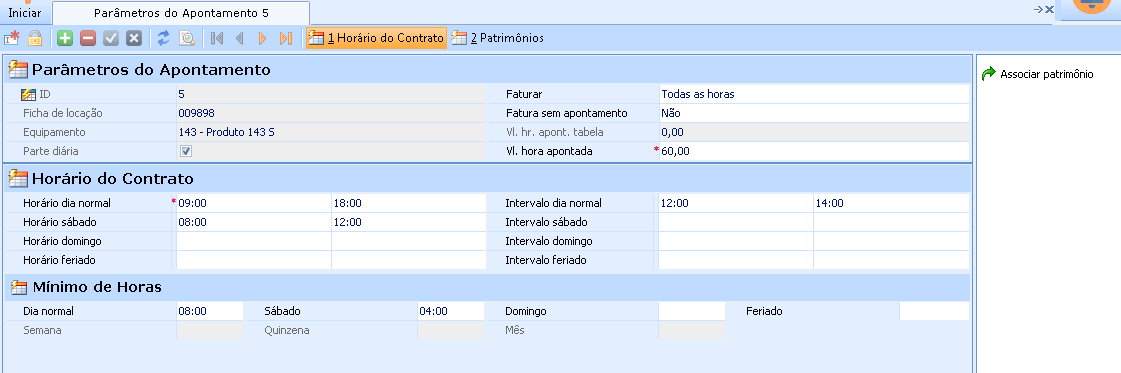
Task: Toggle the Parte diária checkbox
Action: pyautogui.click(x=186, y=151)
